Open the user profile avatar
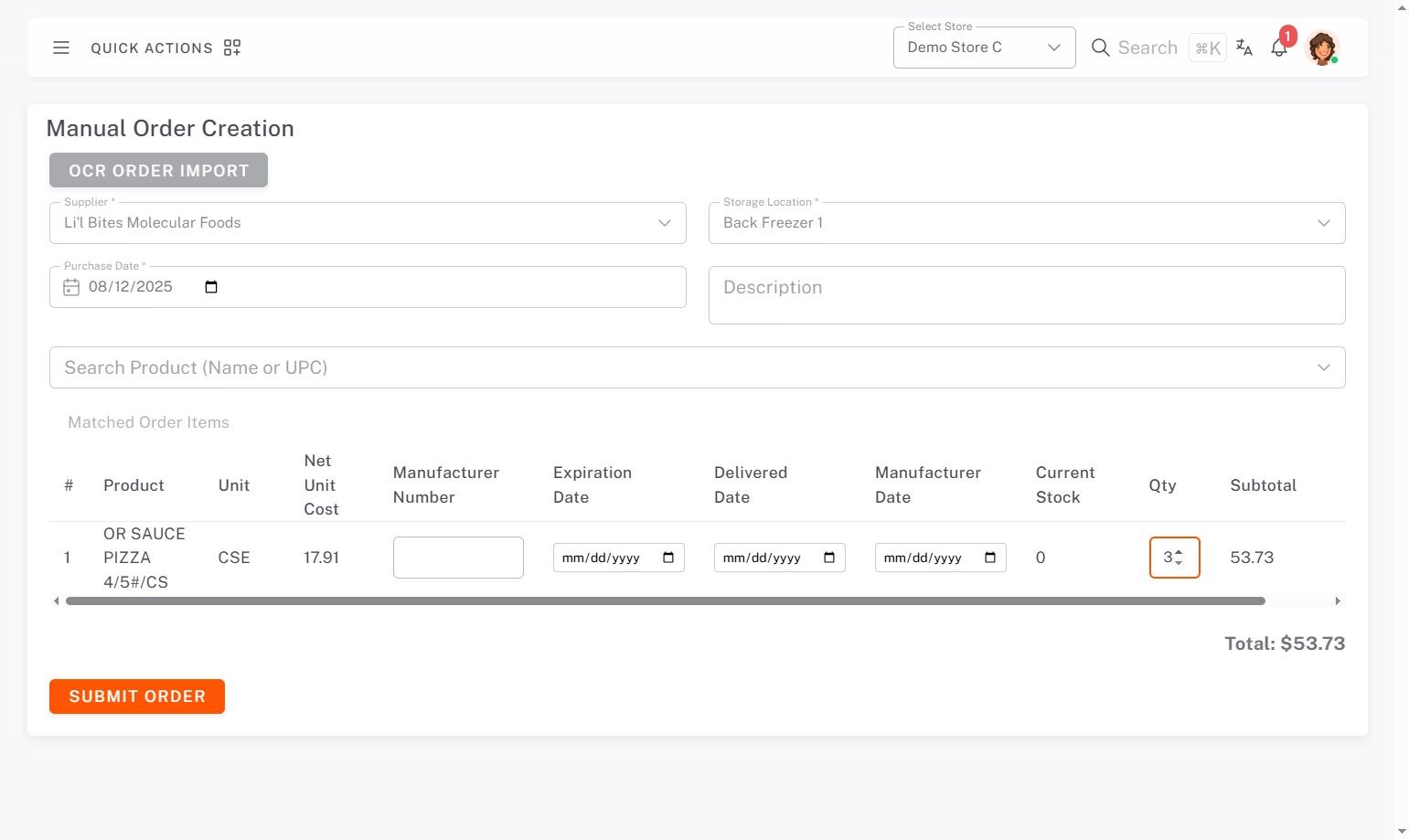The image size is (1409, 840). point(1322,48)
